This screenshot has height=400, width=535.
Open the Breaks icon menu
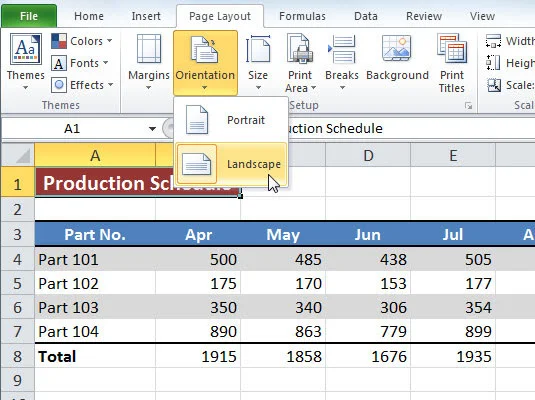(x=342, y=49)
